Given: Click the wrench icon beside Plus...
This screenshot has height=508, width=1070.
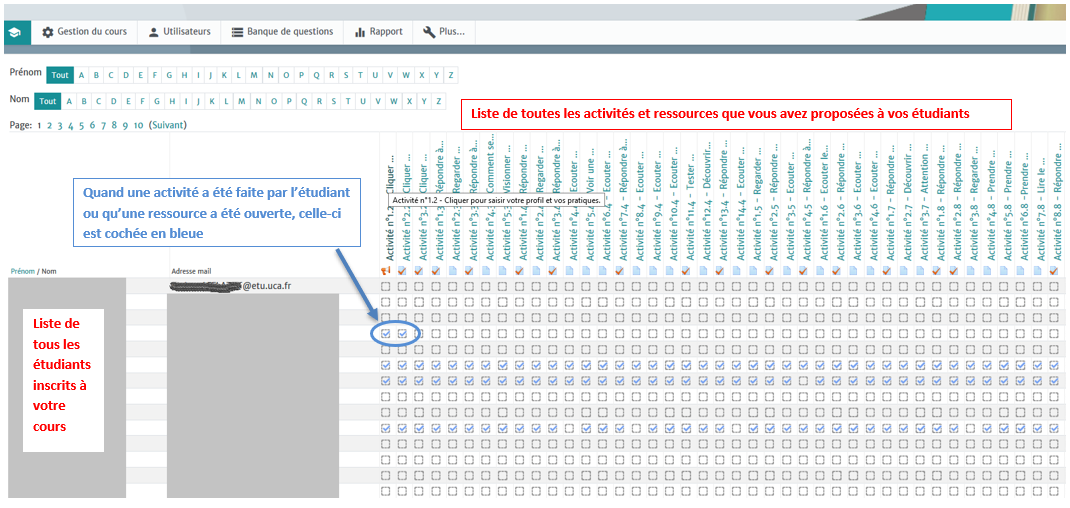Looking at the screenshot, I should coord(429,32).
